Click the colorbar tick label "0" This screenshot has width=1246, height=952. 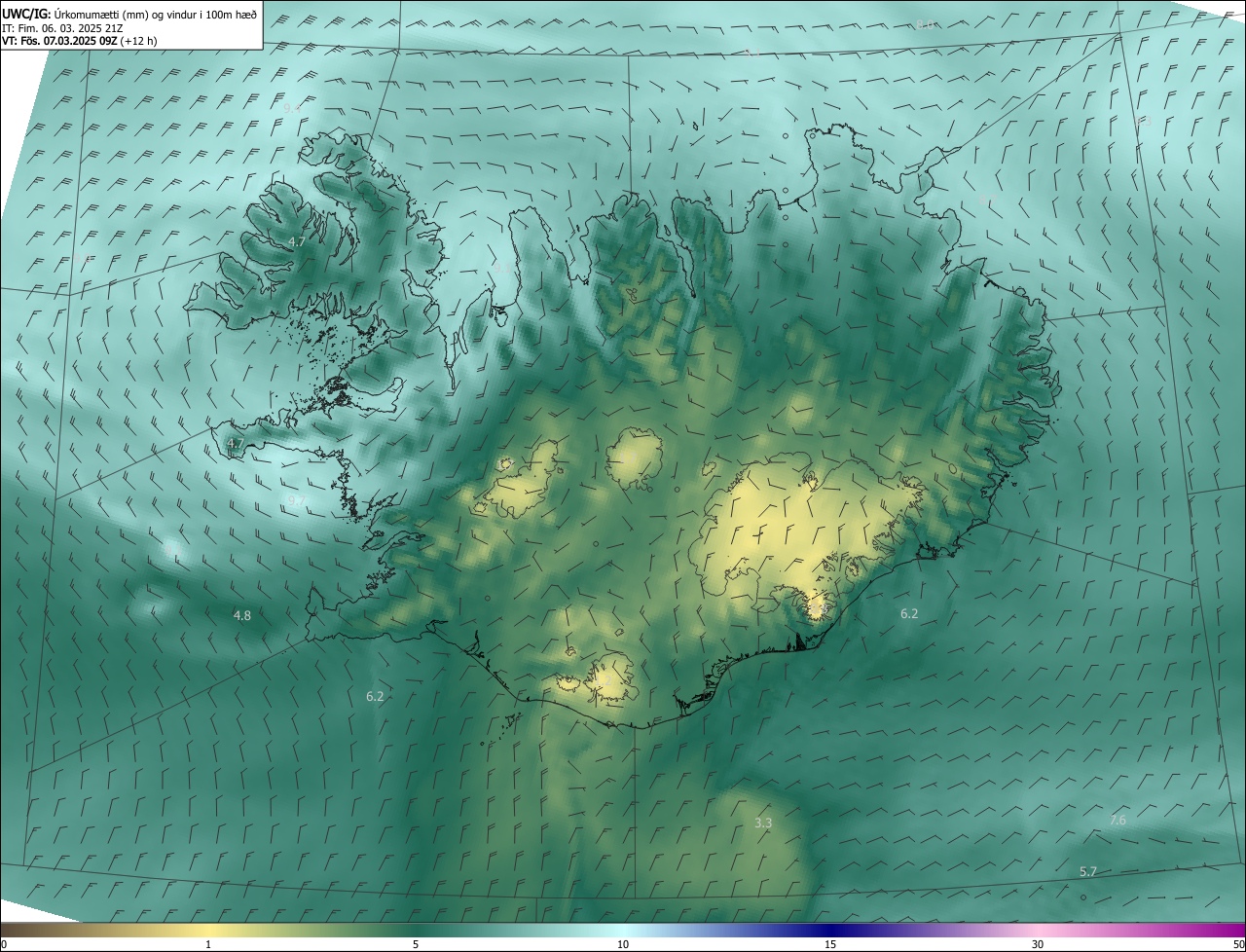pos(4,945)
